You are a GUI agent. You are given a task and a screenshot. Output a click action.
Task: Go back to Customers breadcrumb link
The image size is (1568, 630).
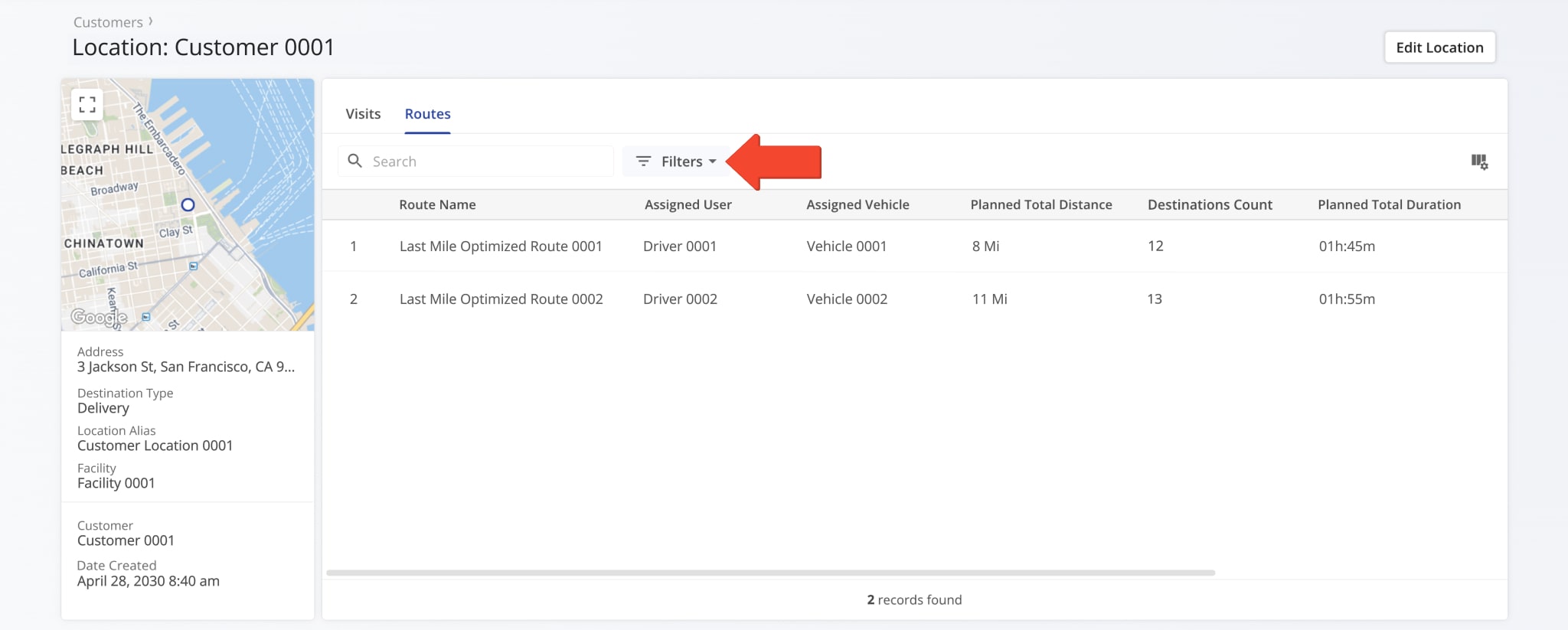(x=108, y=22)
